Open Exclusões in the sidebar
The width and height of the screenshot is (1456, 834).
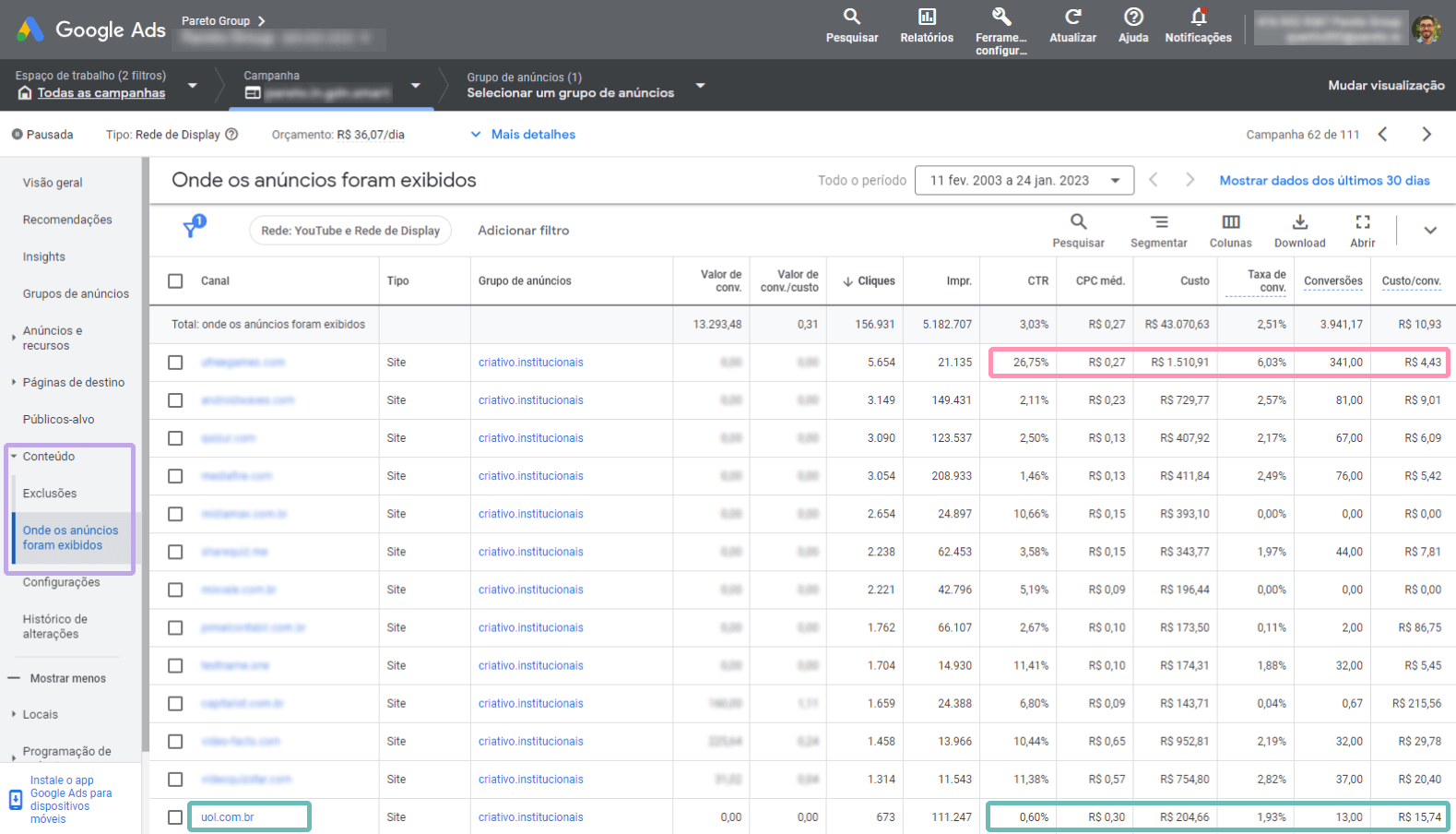pos(50,494)
